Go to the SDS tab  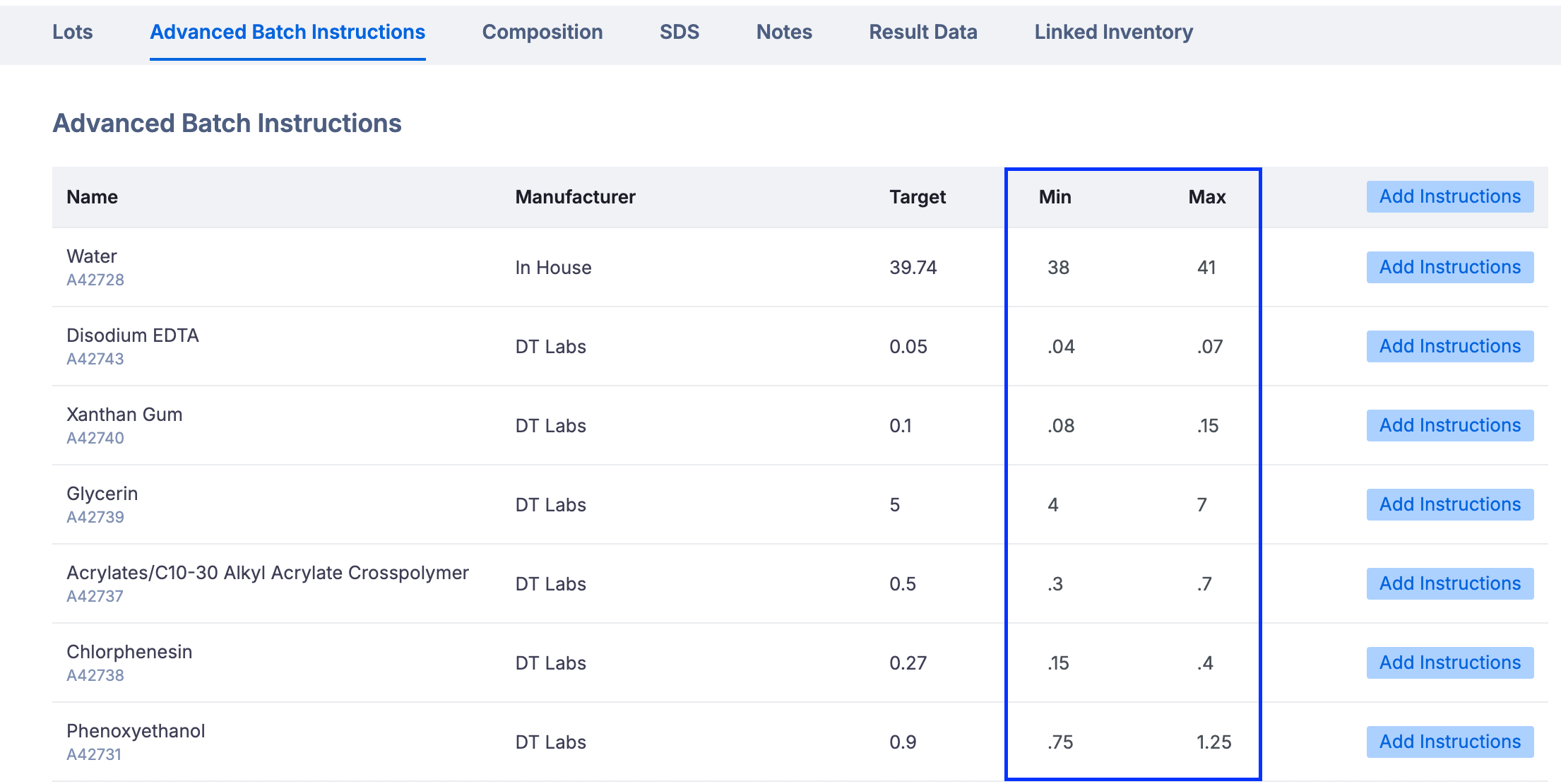[x=679, y=32]
